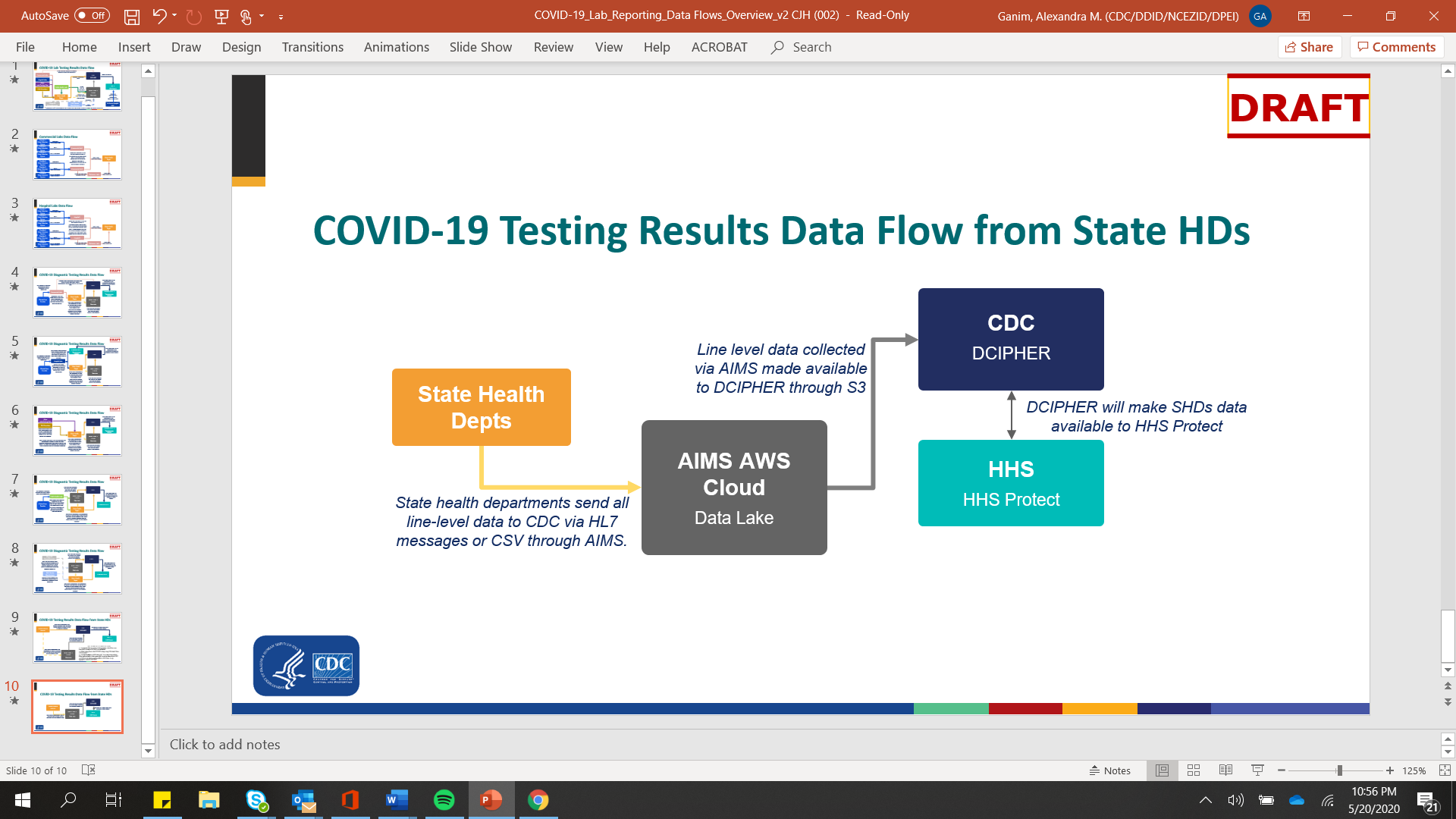Viewport: 1456px width, 819px height.
Task: Expand the Undo history dropdown arrow
Action: [175, 15]
